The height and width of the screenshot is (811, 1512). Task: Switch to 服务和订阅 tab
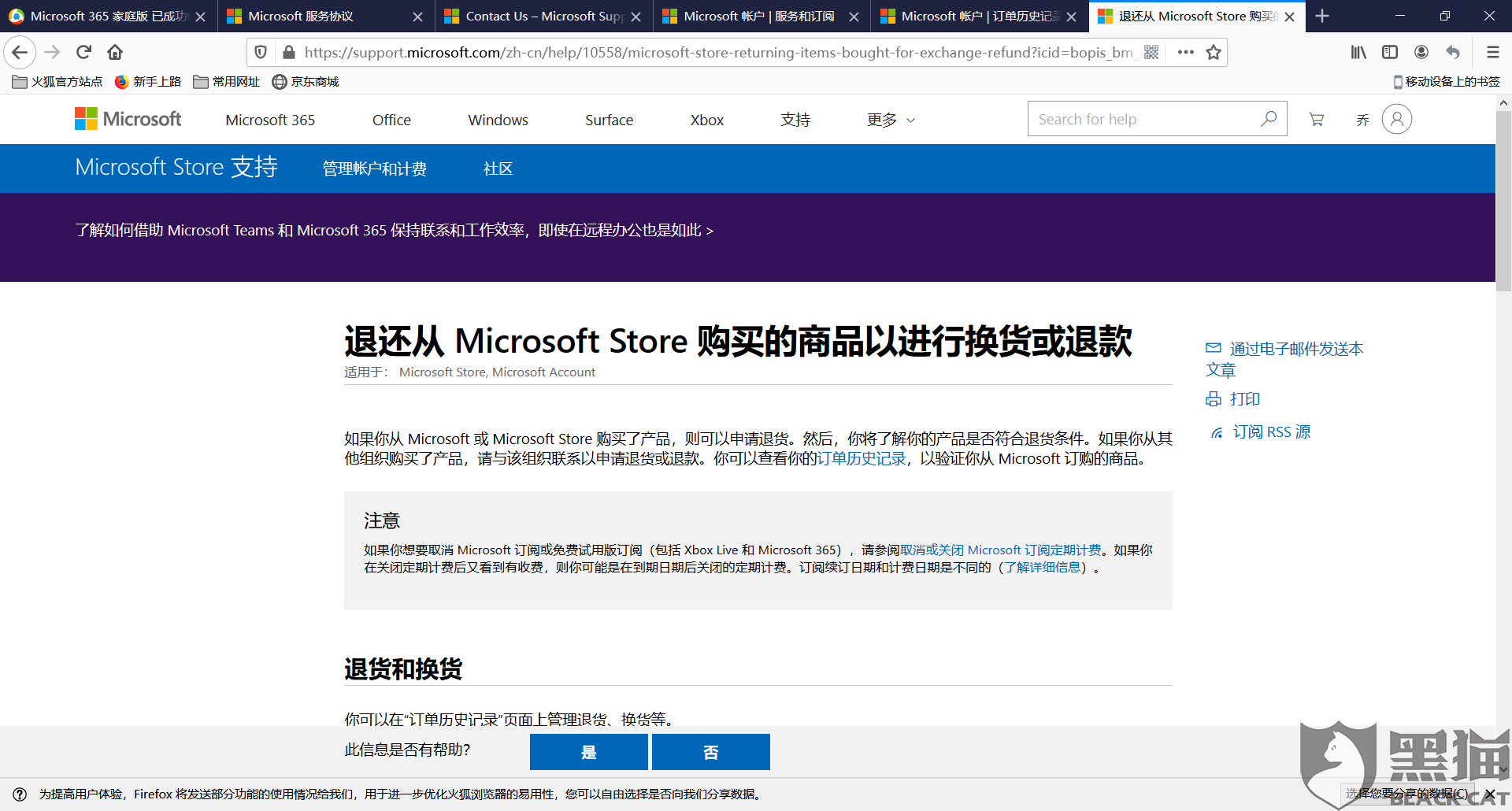762,16
